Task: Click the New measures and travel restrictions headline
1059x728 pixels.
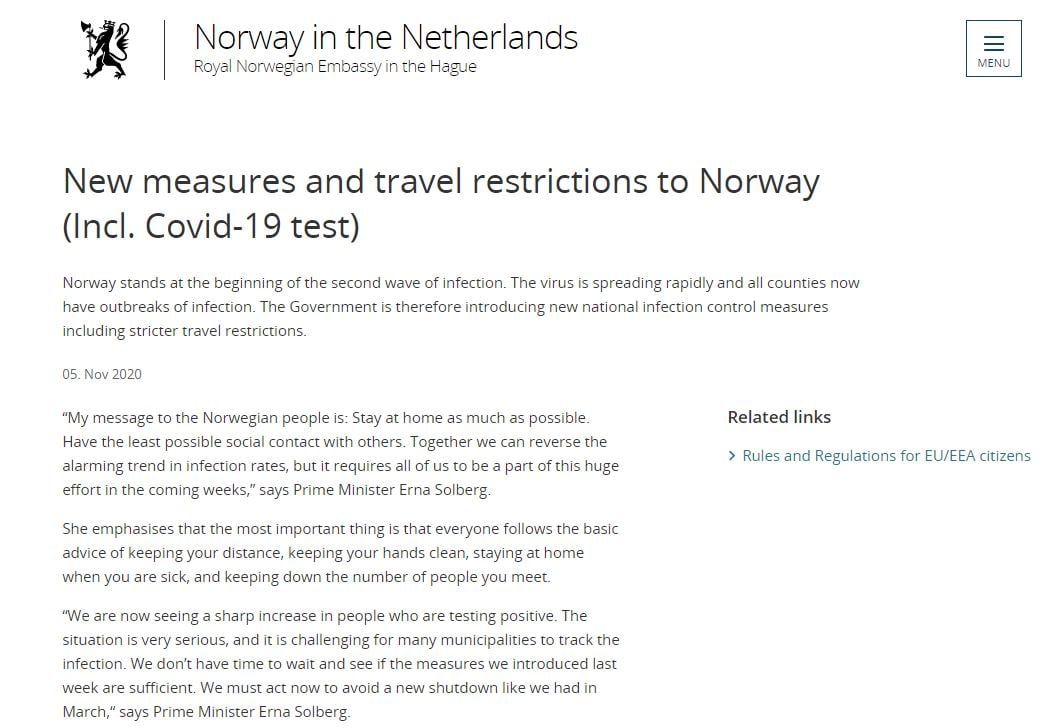Action: pos(441,181)
